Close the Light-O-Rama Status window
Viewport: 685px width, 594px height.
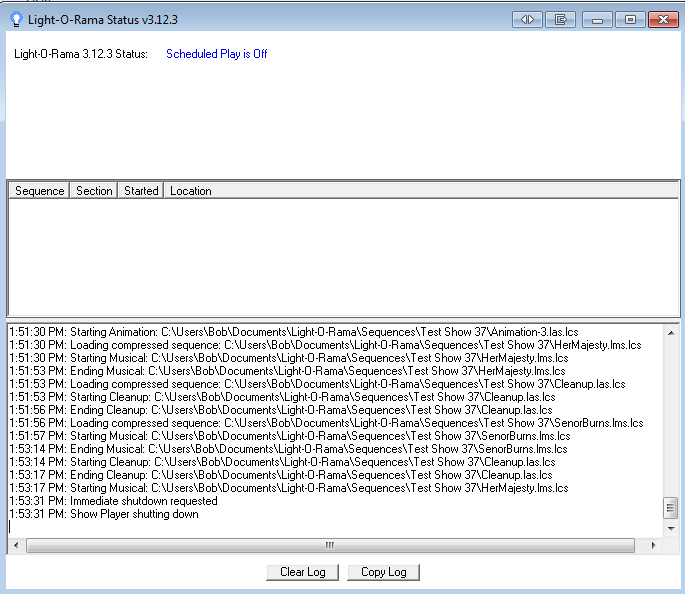click(663, 20)
